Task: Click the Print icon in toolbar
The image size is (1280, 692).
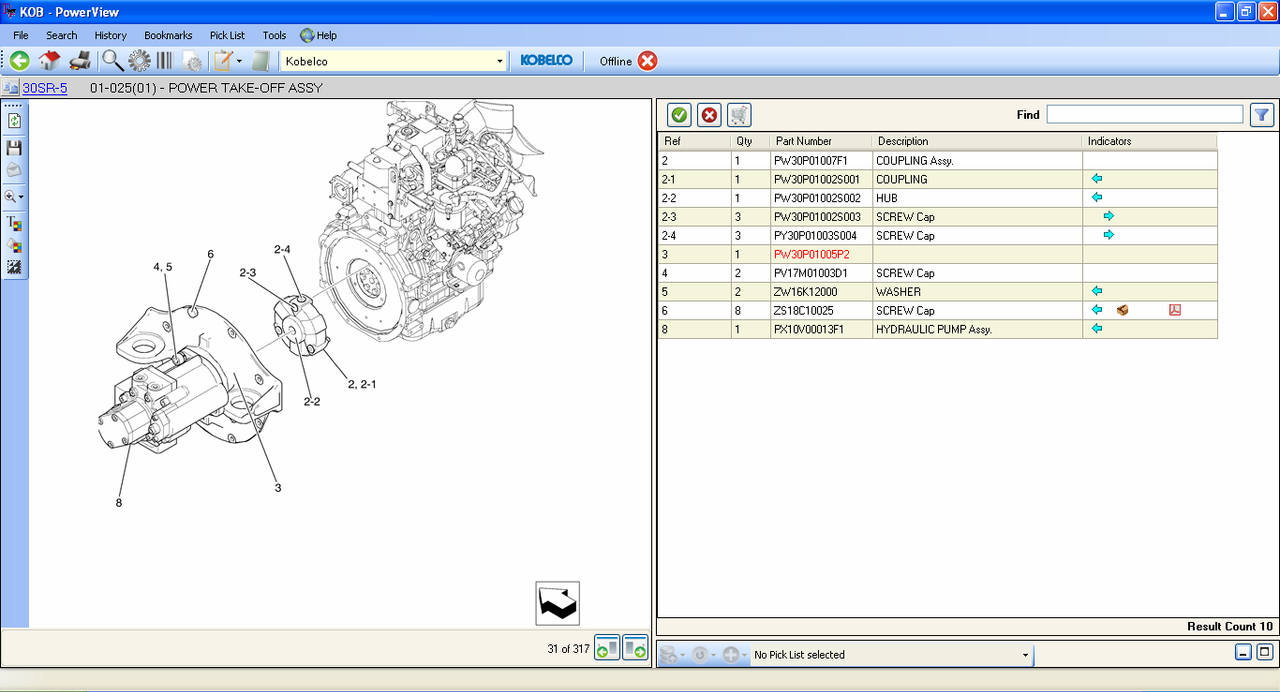Action: coord(80,61)
